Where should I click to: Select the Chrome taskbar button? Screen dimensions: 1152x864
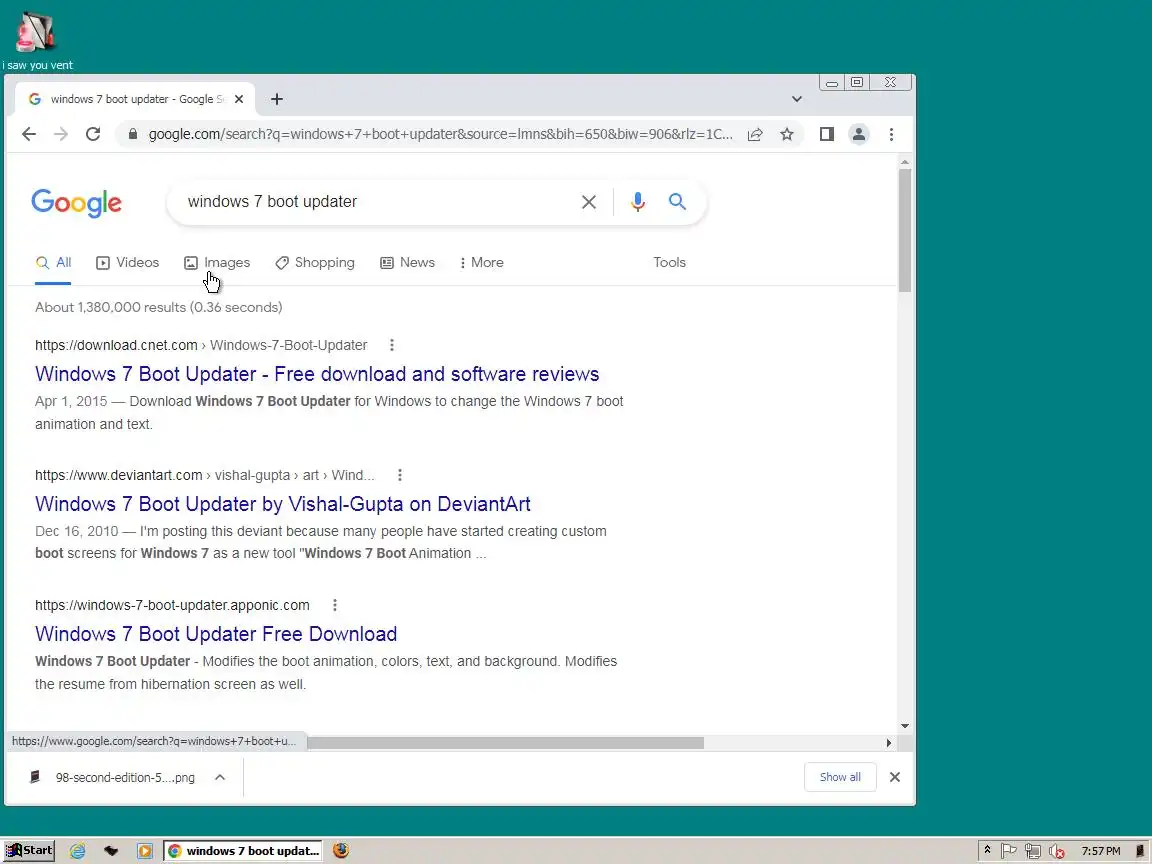(242, 851)
